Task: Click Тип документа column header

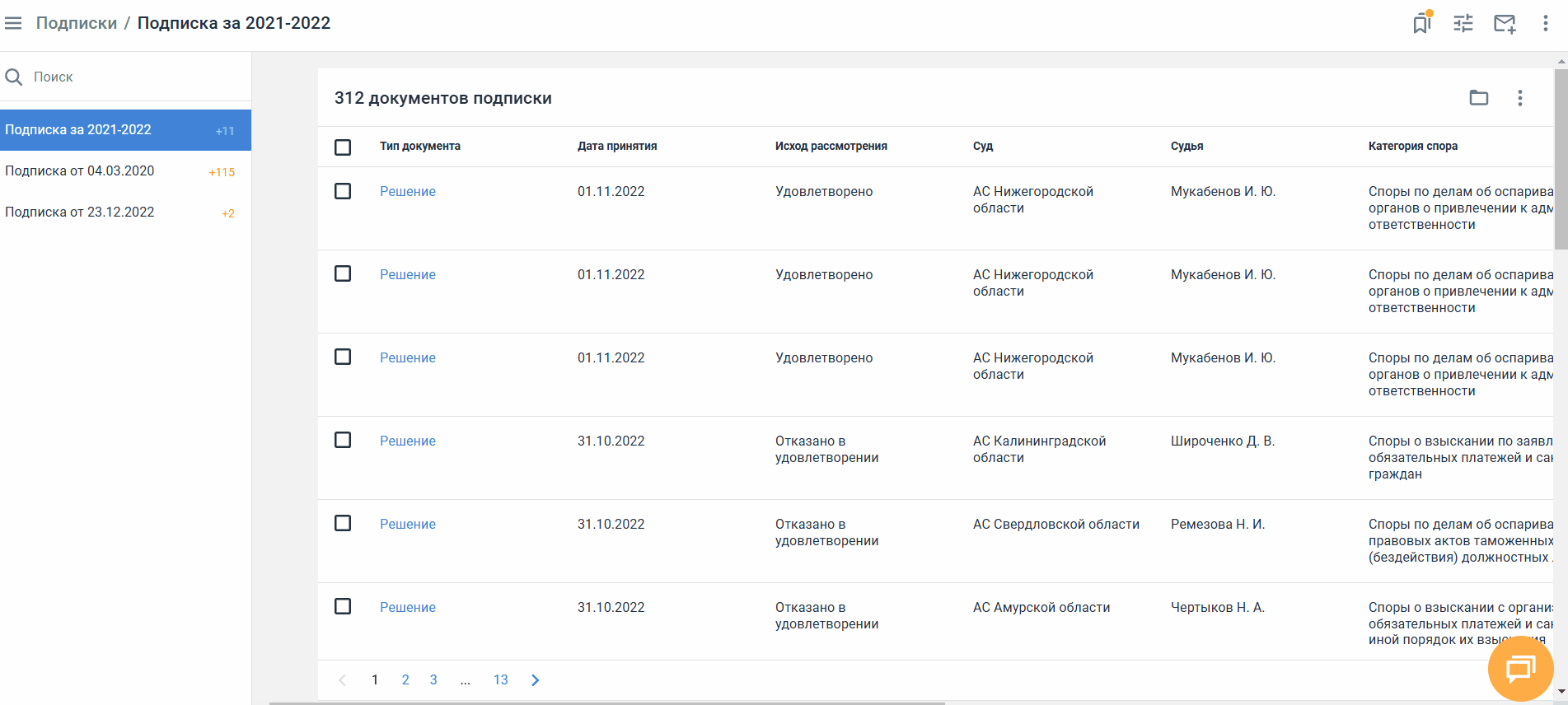Action: pyautogui.click(x=420, y=146)
